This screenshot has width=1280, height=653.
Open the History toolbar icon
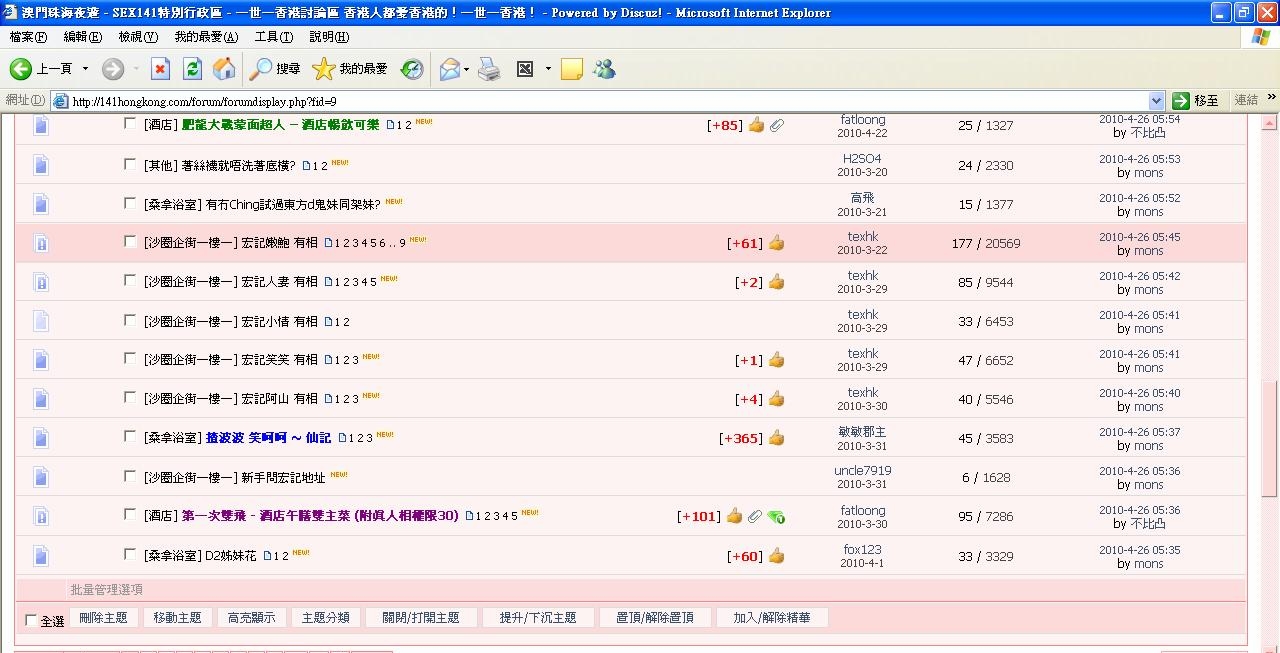412,69
